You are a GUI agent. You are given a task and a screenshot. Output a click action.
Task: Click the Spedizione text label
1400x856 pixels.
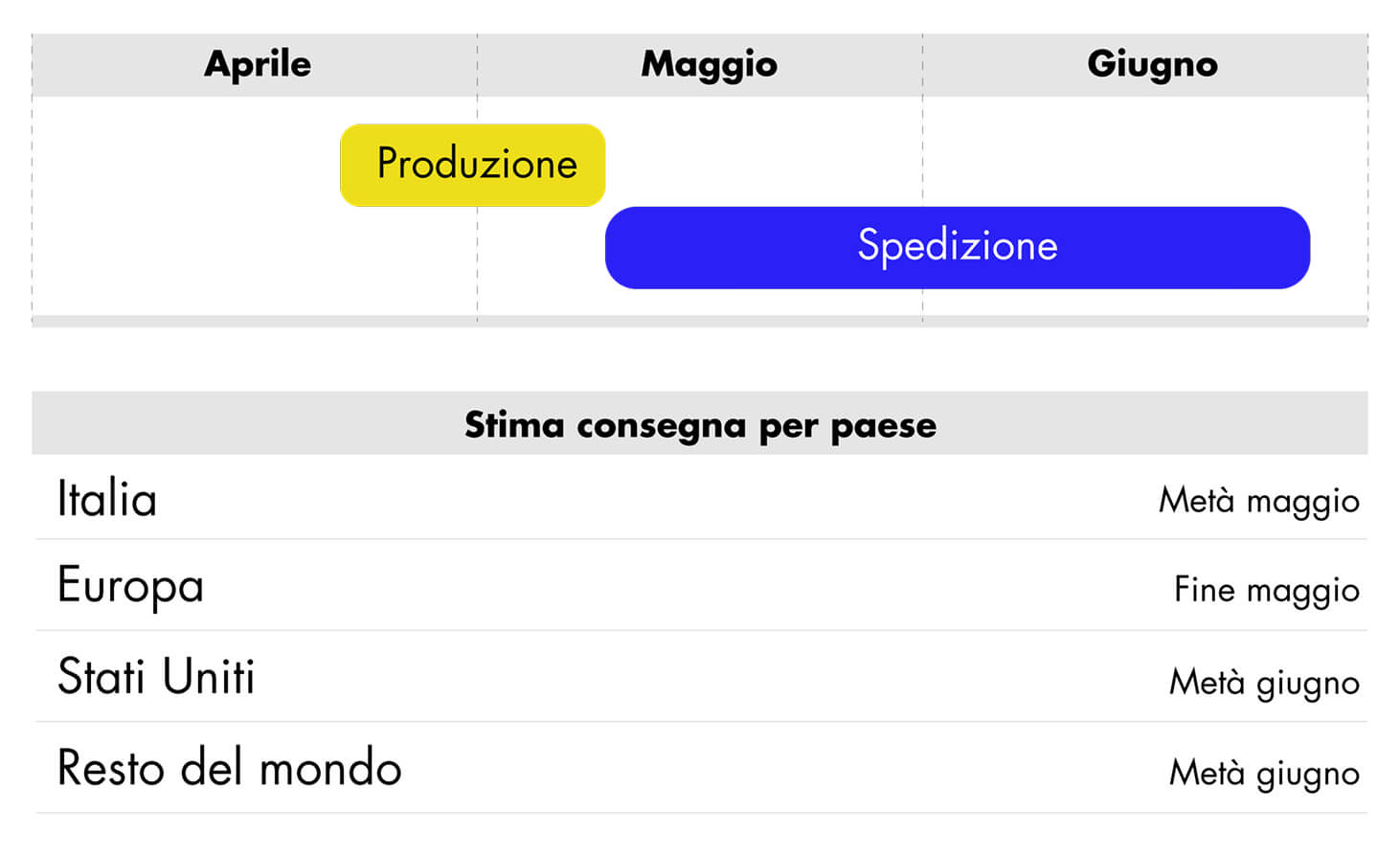958,246
